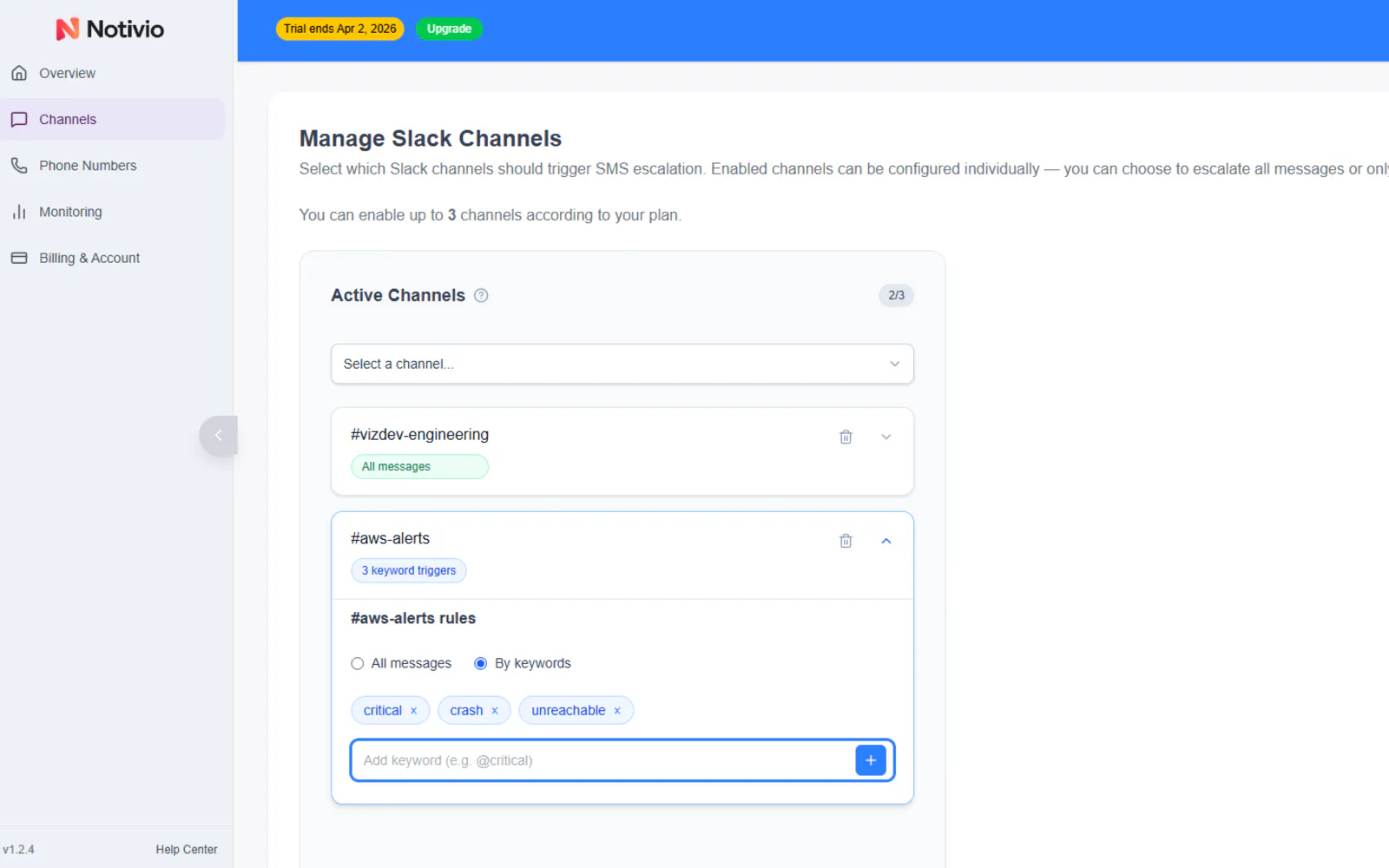Click the plus button to add keyword

click(871, 760)
